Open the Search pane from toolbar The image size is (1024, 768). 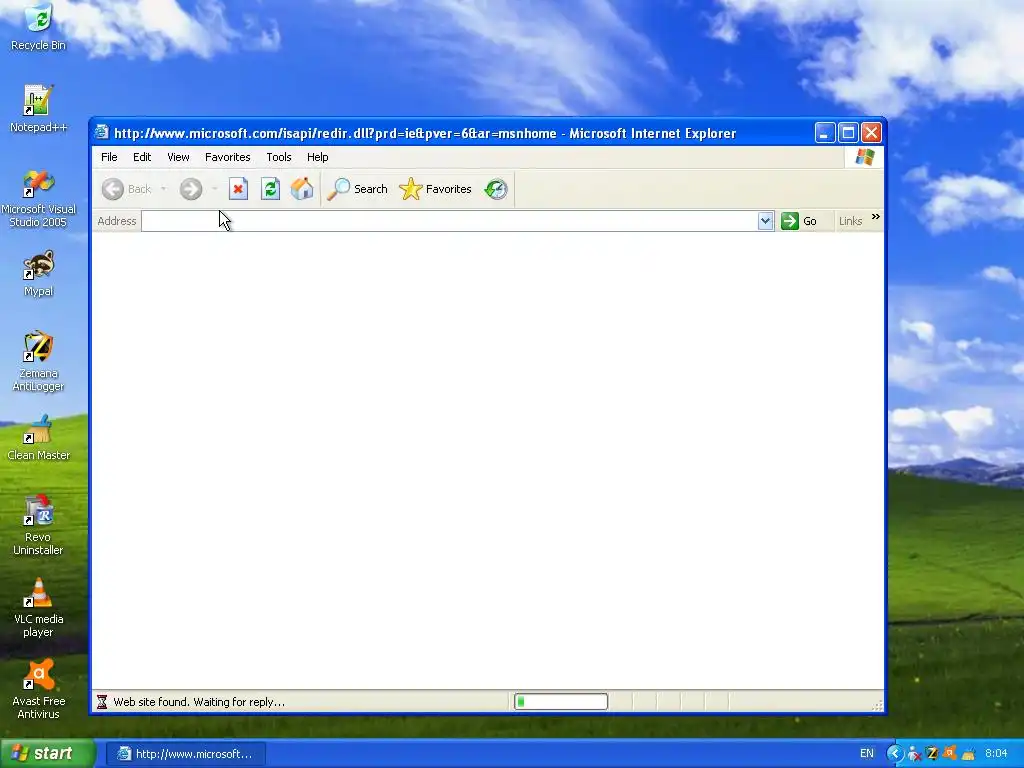357,189
